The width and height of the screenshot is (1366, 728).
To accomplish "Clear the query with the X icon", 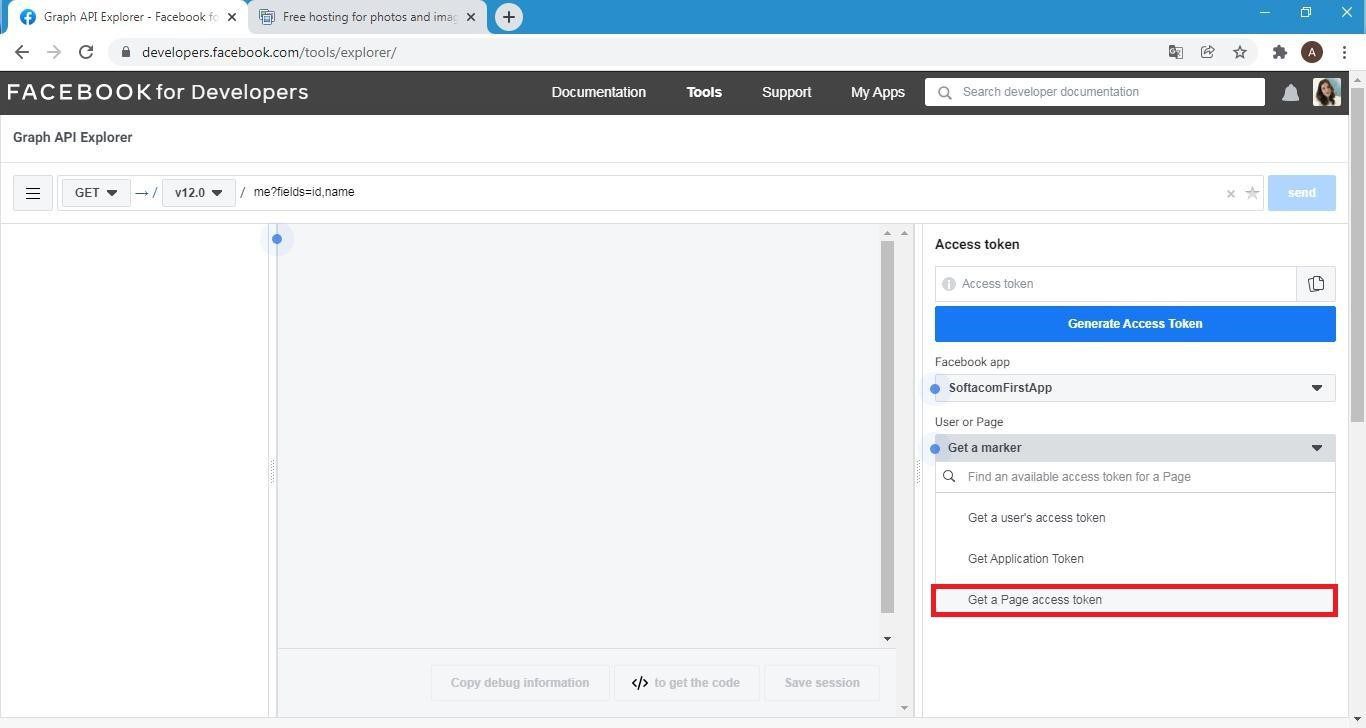I will tap(1231, 194).
